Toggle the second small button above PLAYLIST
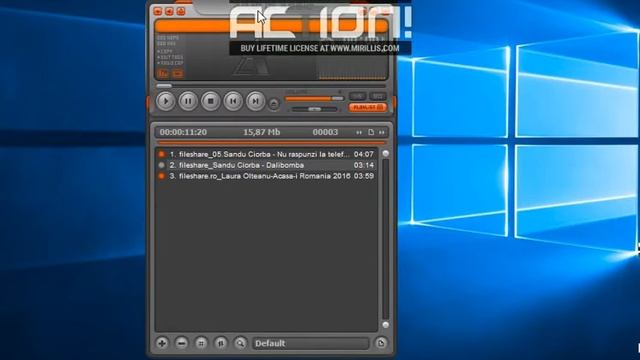Image resolution: width=640 pixels, height=360 pixels. point(378,96)
